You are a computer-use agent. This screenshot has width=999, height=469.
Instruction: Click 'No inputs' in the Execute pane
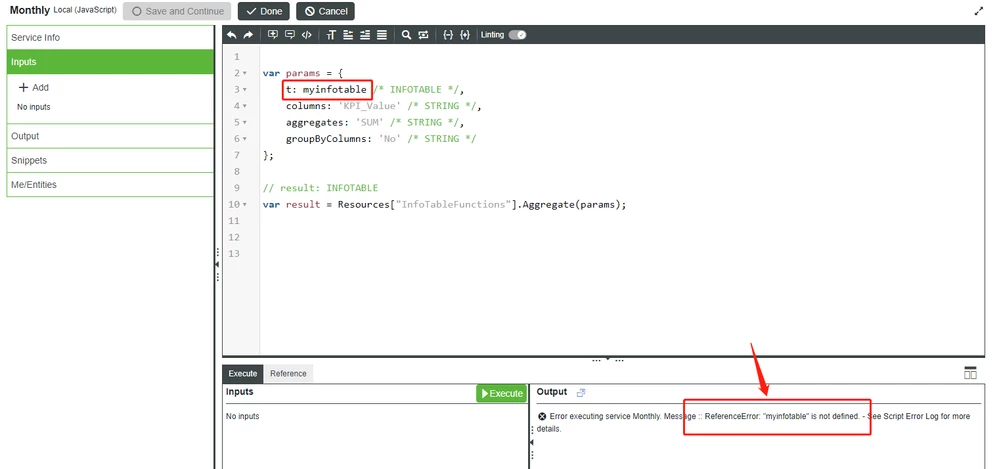point(243,416)
